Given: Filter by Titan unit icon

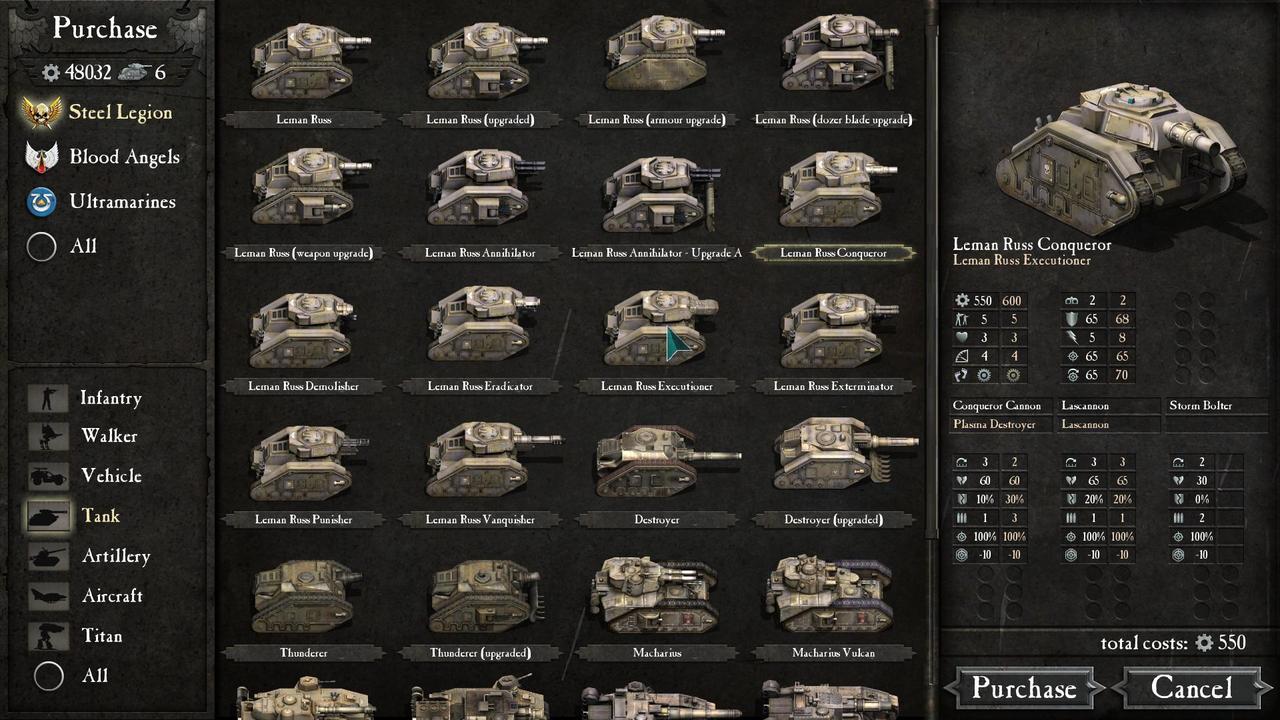Looking at the screenshot, I should point(47,636).
